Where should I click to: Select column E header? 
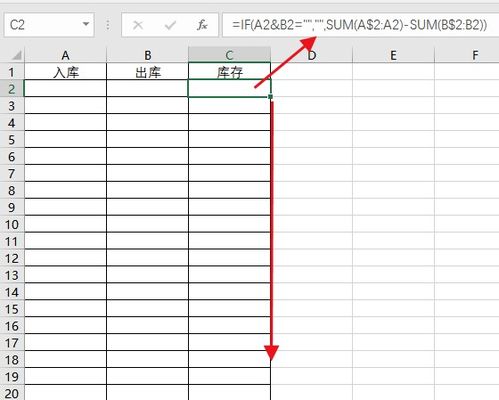(393, 55)
